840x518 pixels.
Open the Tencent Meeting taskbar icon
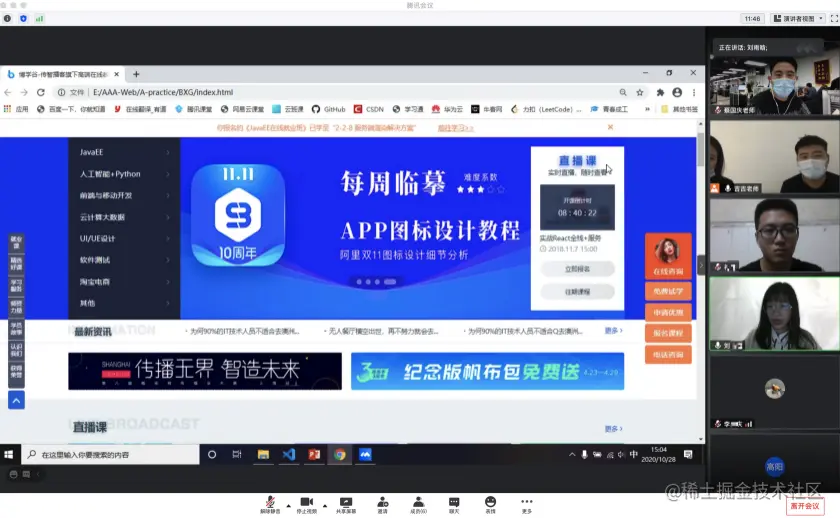[x=365, y=455]
